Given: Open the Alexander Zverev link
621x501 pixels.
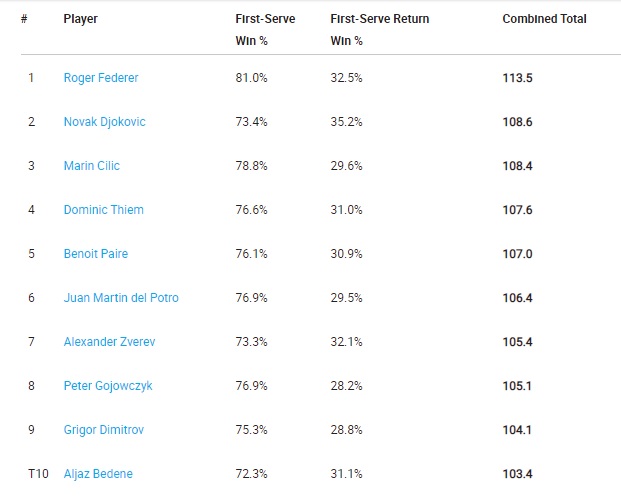Looking at the screenshot, I should coord(109,341).
